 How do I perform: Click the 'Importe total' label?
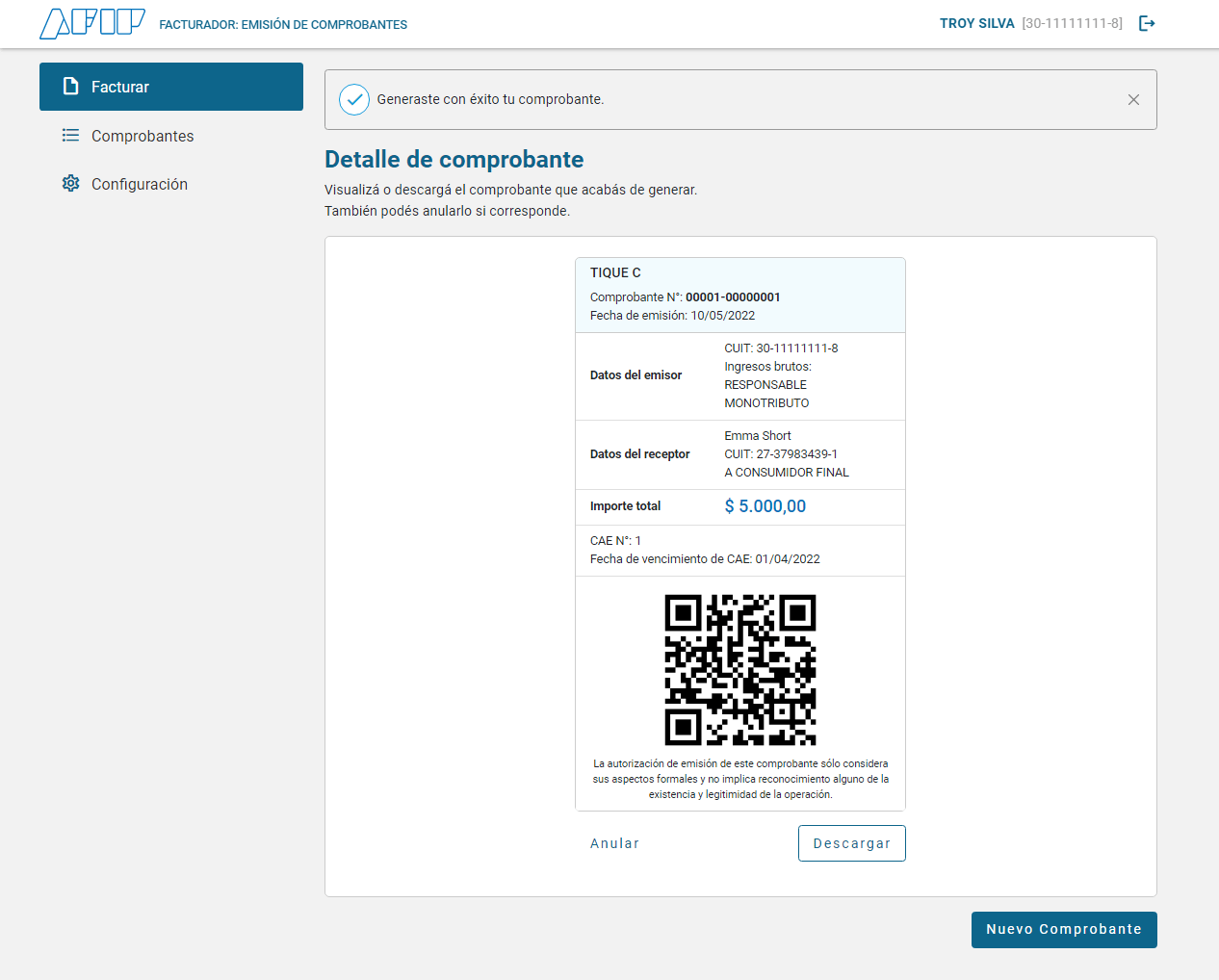click(626, 506)
